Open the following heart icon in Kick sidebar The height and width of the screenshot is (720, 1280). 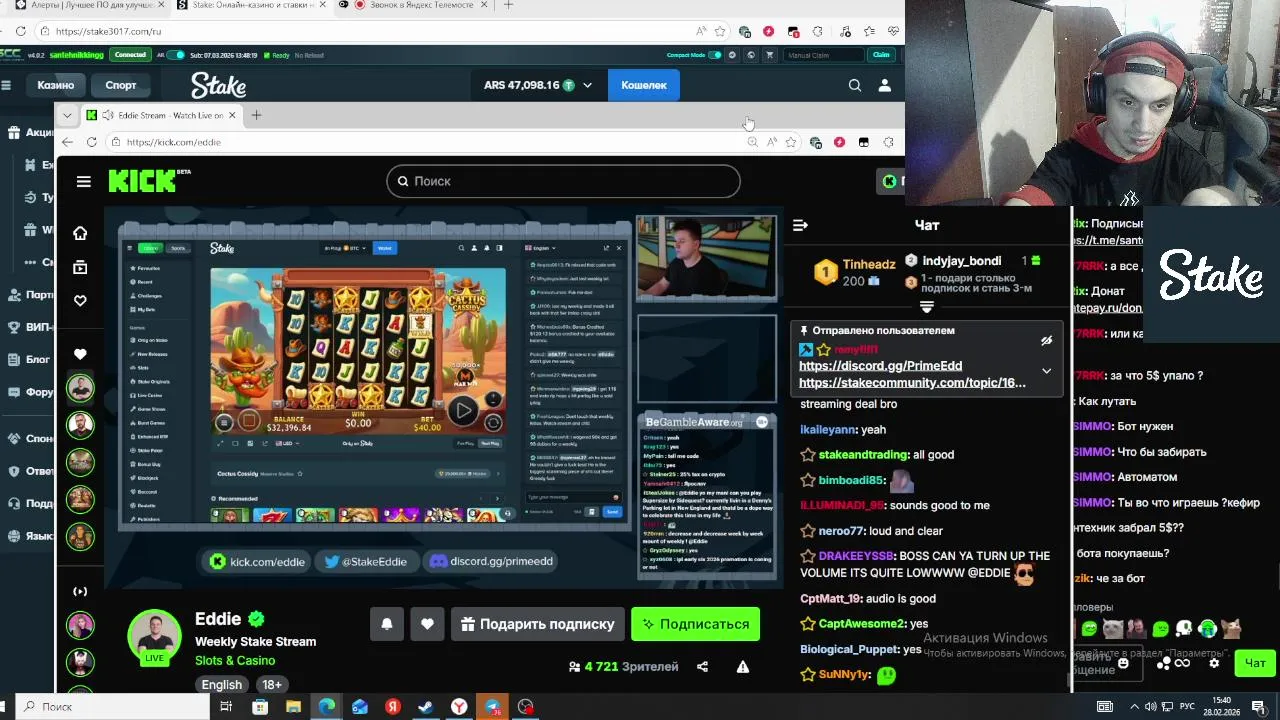click(80, 301)
